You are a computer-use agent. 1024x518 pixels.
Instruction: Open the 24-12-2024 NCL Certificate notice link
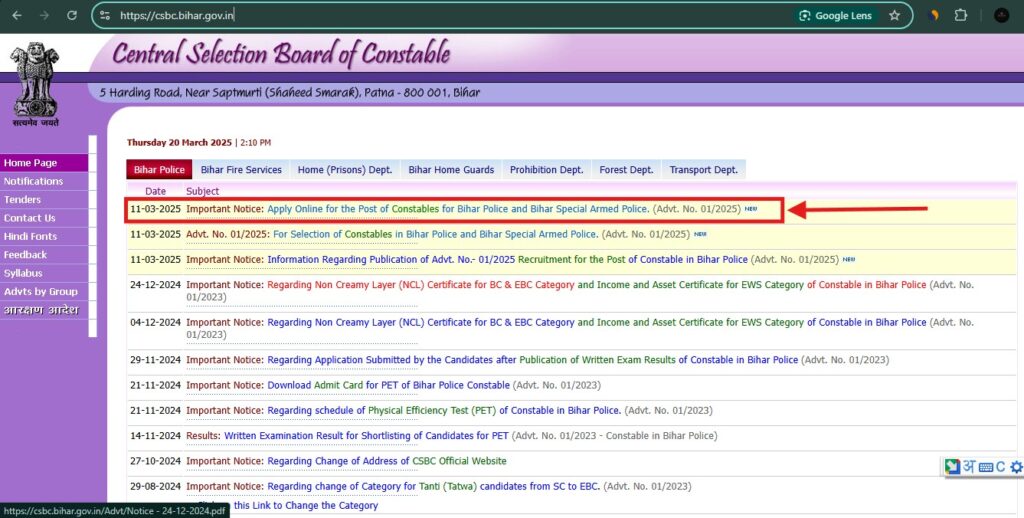596,285
